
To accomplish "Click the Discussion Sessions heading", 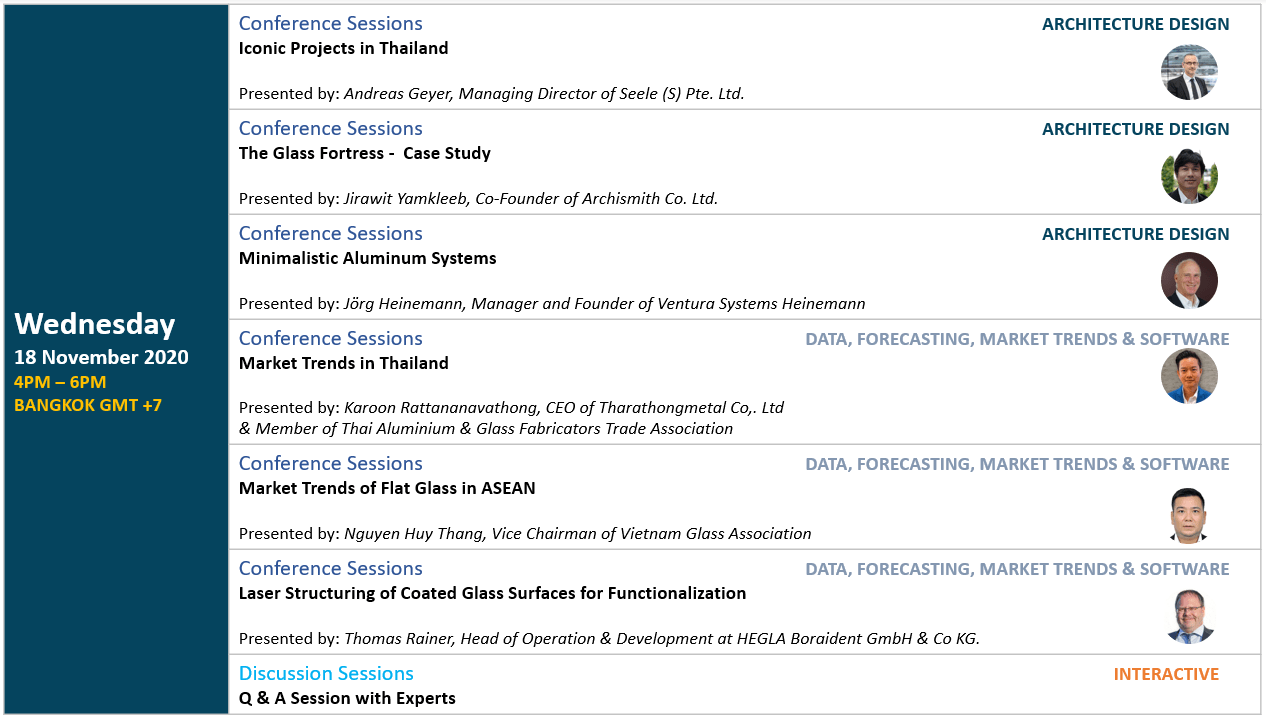I will (326, 673).
